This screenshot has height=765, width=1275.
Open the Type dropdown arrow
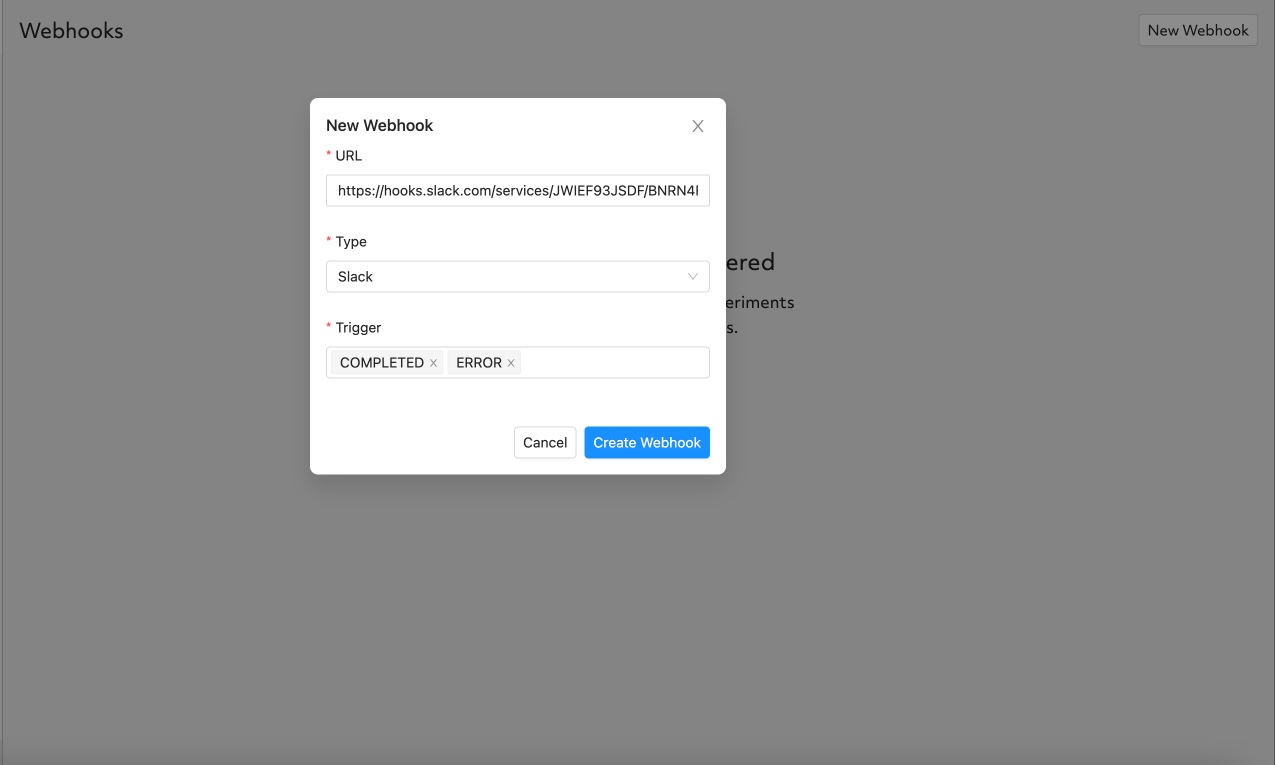coord(693,277)
